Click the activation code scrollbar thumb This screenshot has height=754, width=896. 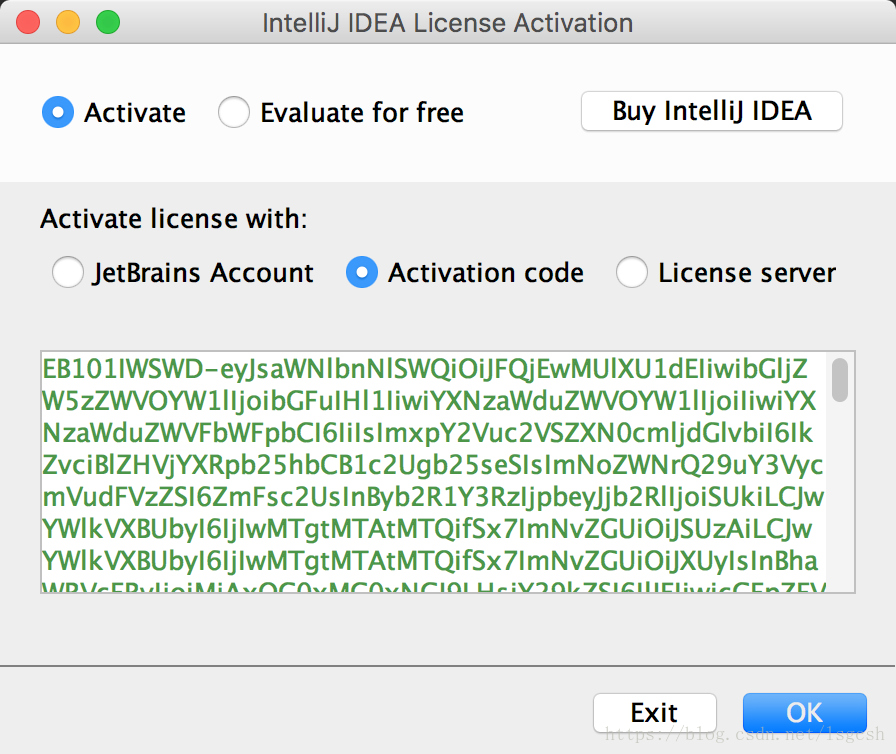pos(839,380)
